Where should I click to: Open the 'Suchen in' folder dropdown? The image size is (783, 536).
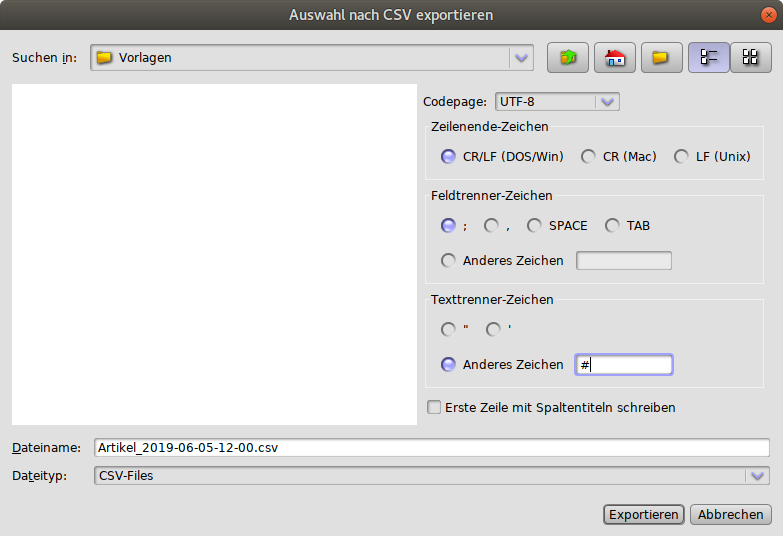click(521, 58)
